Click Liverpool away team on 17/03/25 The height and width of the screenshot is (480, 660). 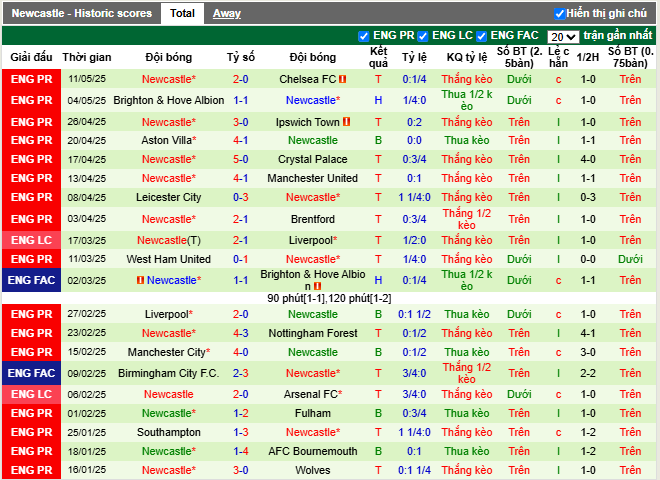pos(313,240)
